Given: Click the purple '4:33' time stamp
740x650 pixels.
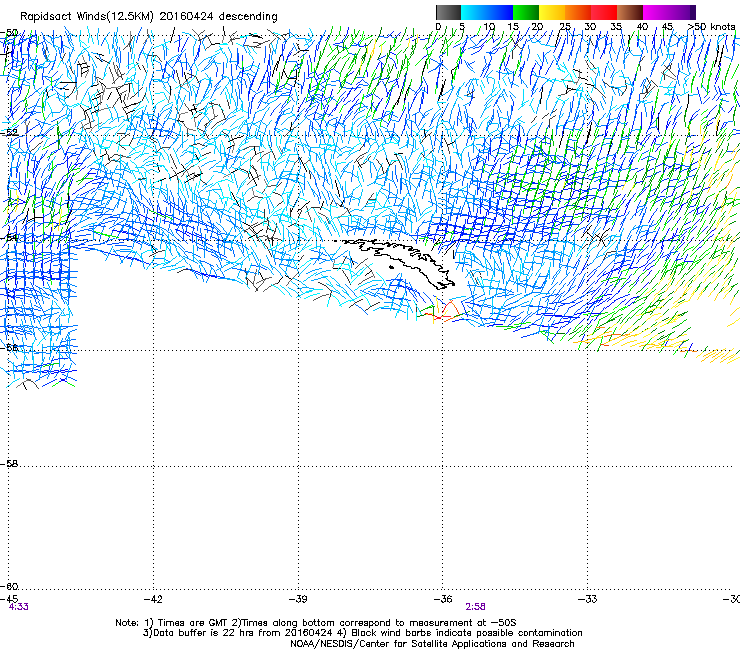Looking at the screenshot, I should click(18, 607).
